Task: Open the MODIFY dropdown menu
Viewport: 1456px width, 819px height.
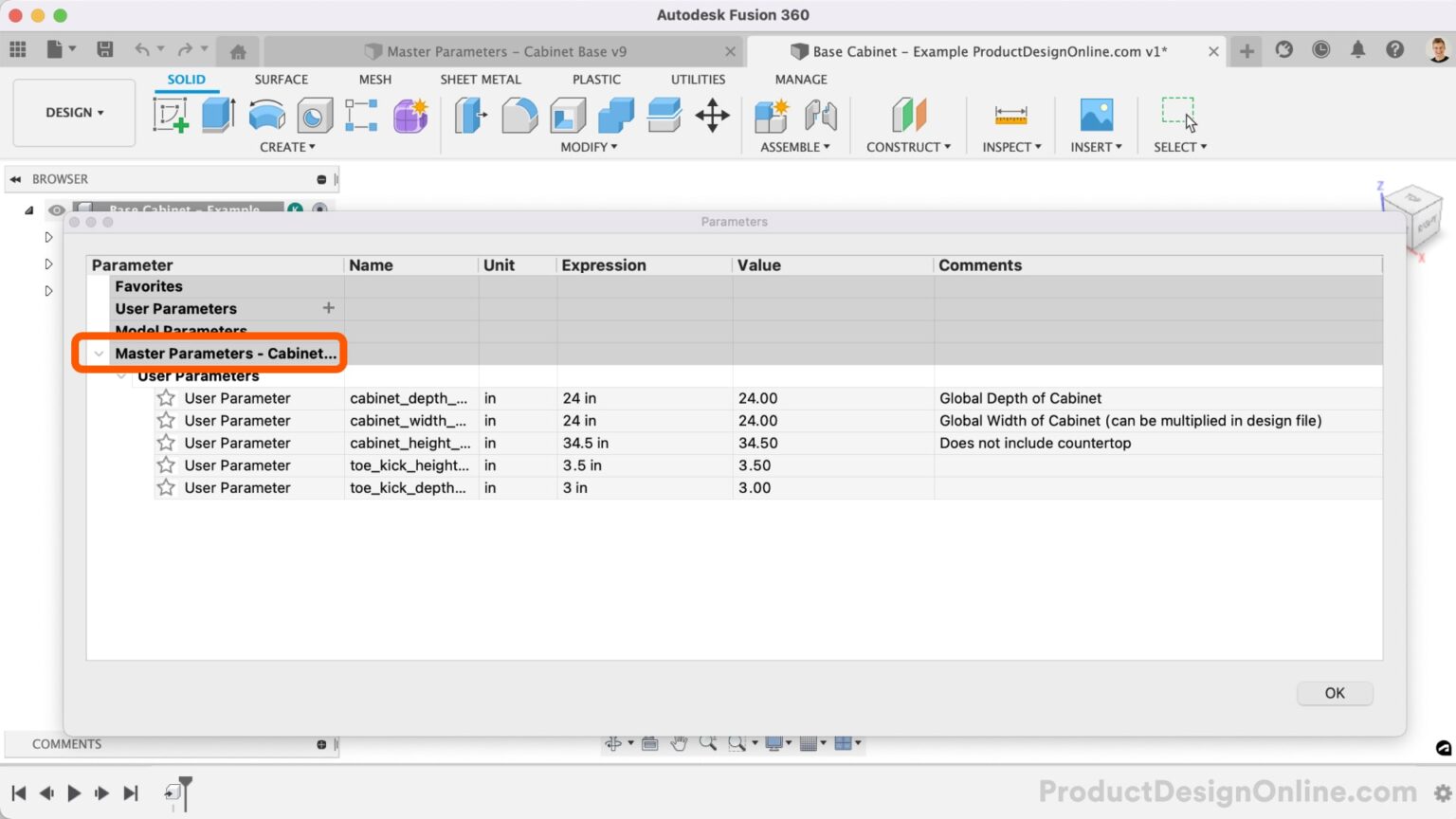Action: pyautogui.click(x=588, y=147)
